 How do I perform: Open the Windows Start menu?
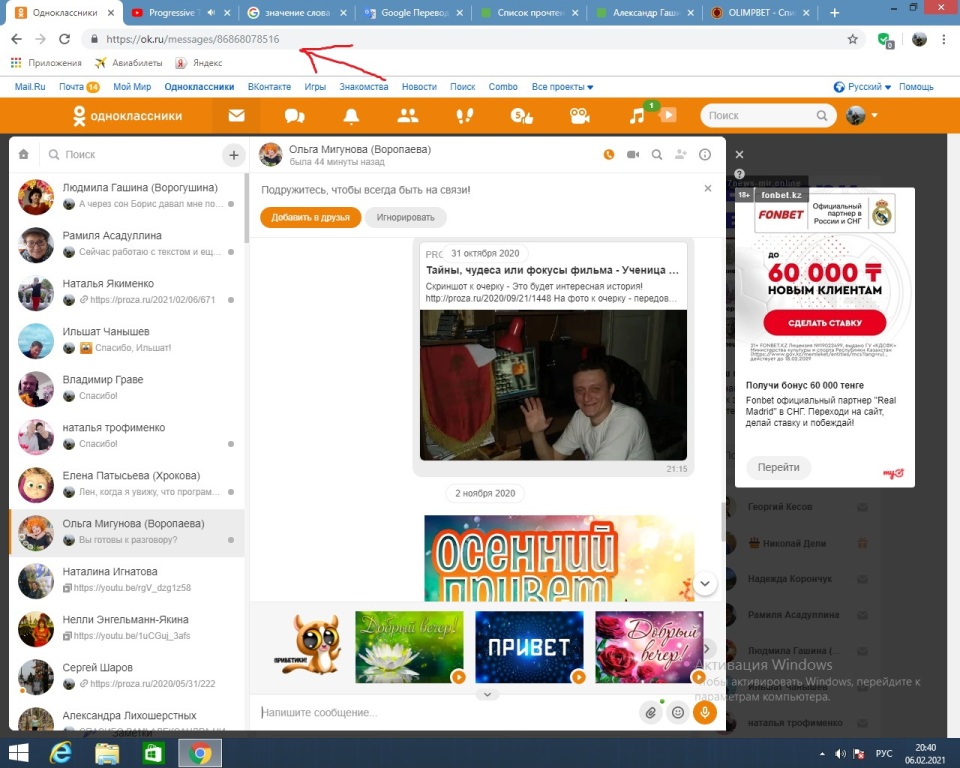pyautogui.click(x=18, y=753)
